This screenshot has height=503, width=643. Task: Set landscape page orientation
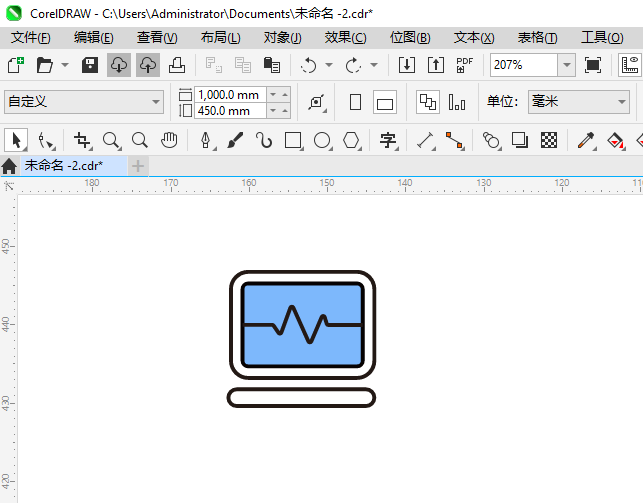click(385, 102)
